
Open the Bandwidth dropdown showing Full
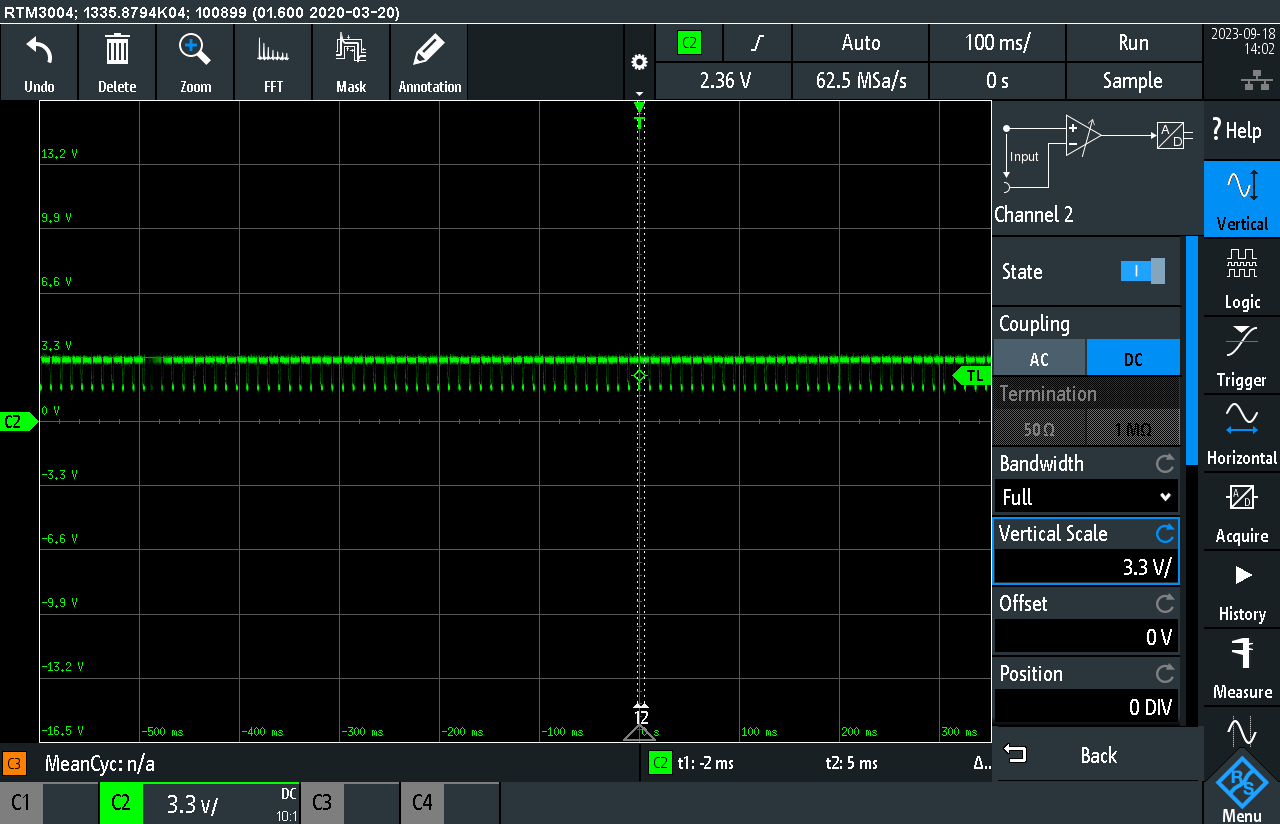pos(1086,497)
